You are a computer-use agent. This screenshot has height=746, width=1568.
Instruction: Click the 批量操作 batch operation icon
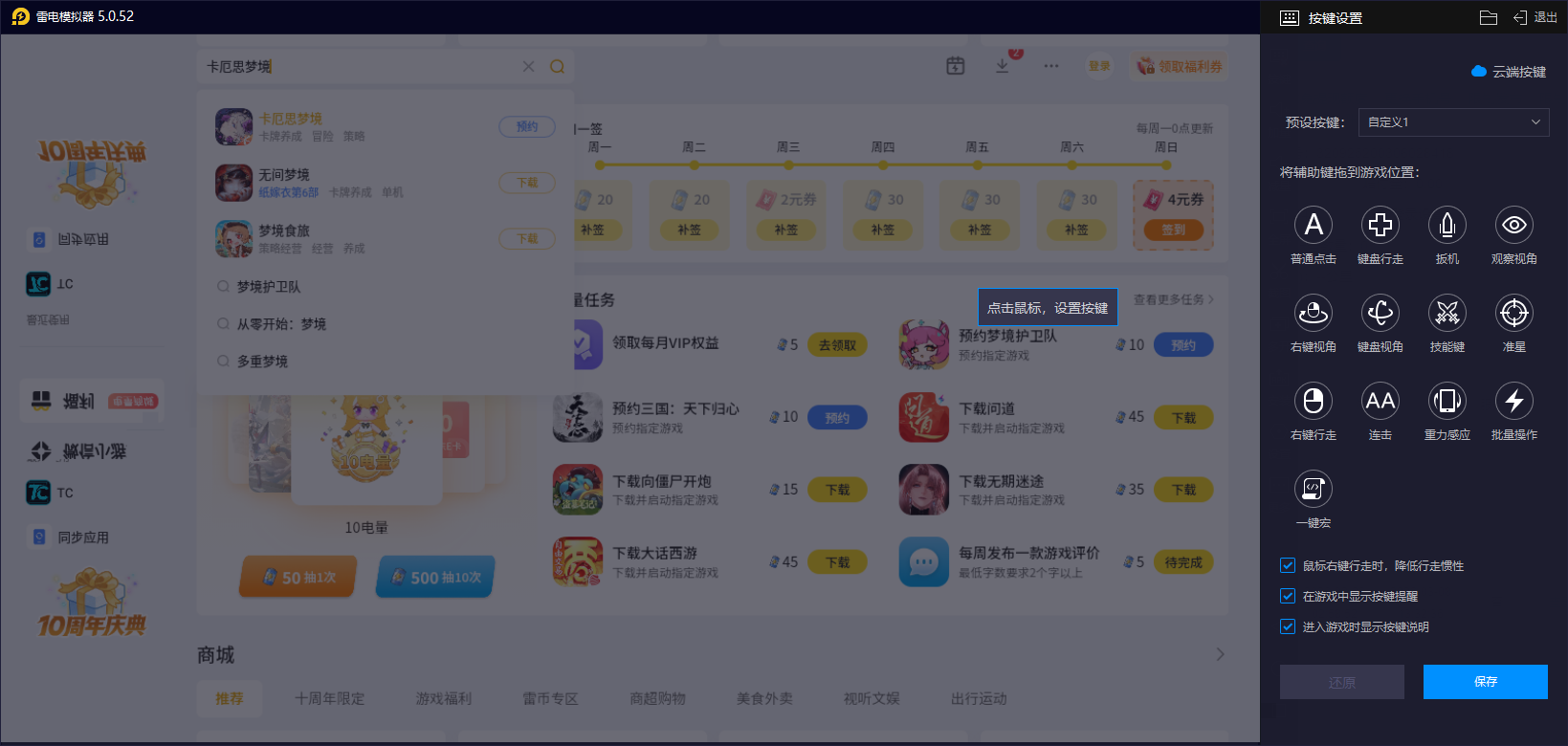(1514, 401)
